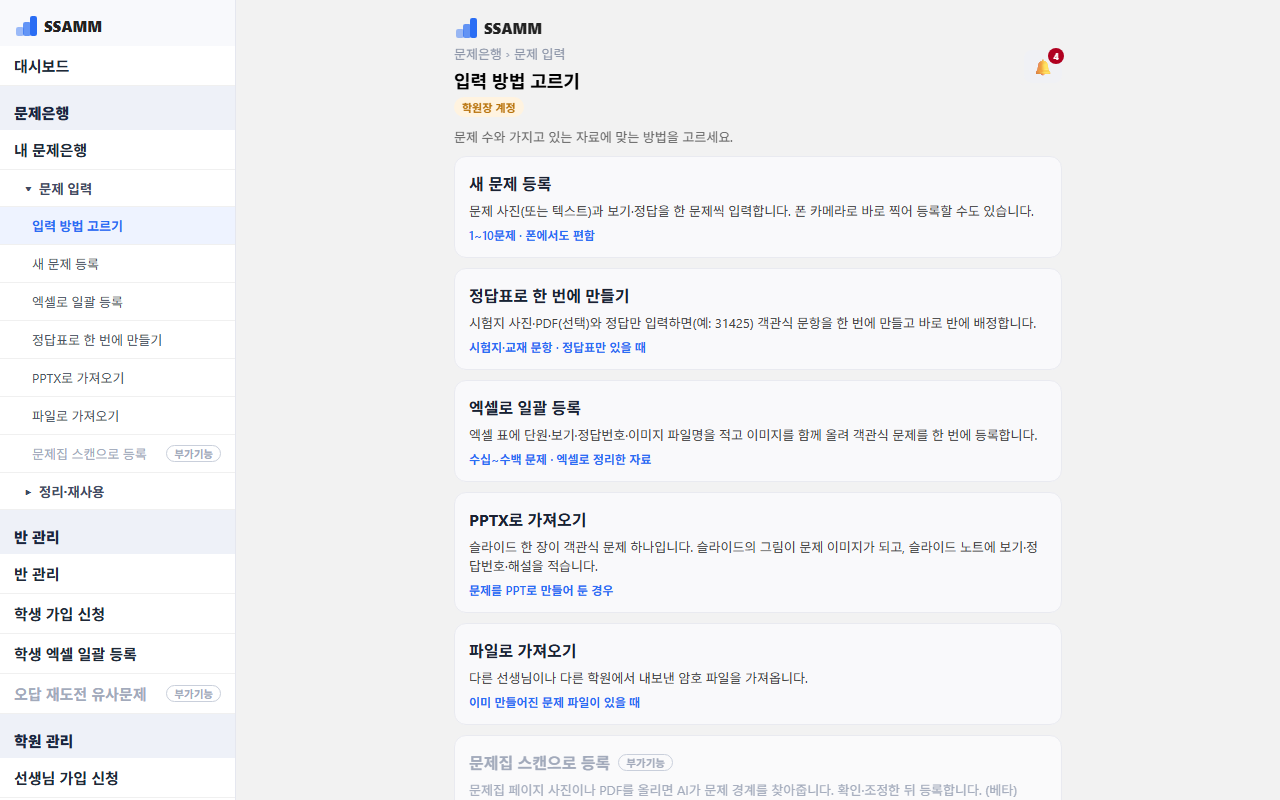The image size is (1280, 800).
Task: Open 대시보드 in the sidebar
Action: [118, 66]
